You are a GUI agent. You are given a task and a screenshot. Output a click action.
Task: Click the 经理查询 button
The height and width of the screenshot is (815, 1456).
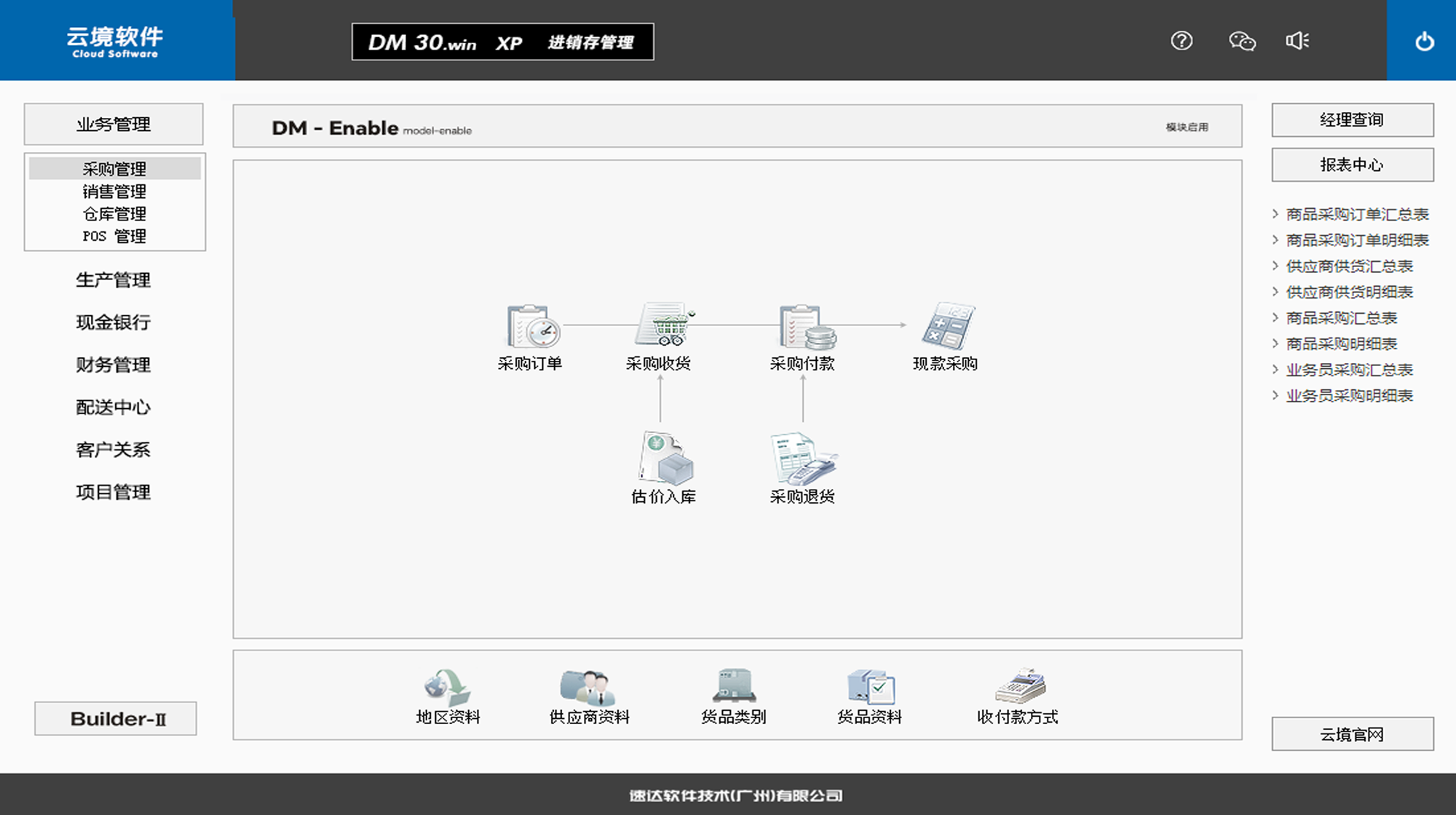click(x=1353, y=120)
